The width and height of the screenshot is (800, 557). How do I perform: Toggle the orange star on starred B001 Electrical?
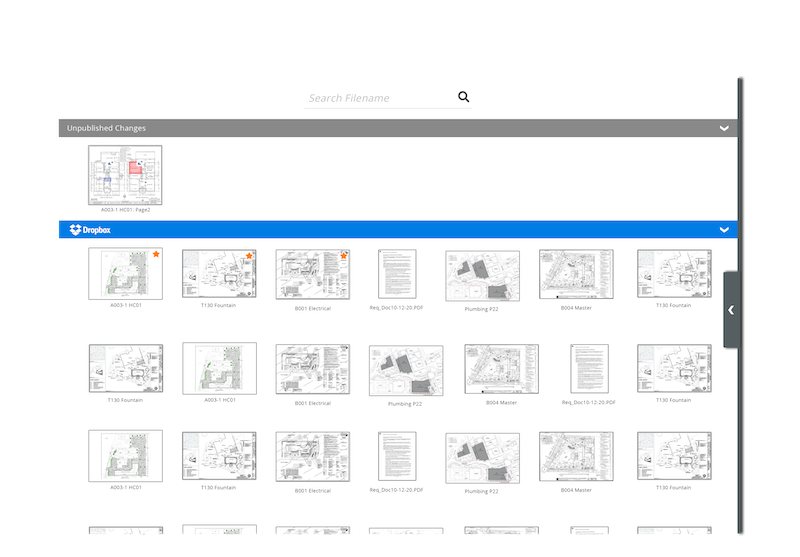343,256
